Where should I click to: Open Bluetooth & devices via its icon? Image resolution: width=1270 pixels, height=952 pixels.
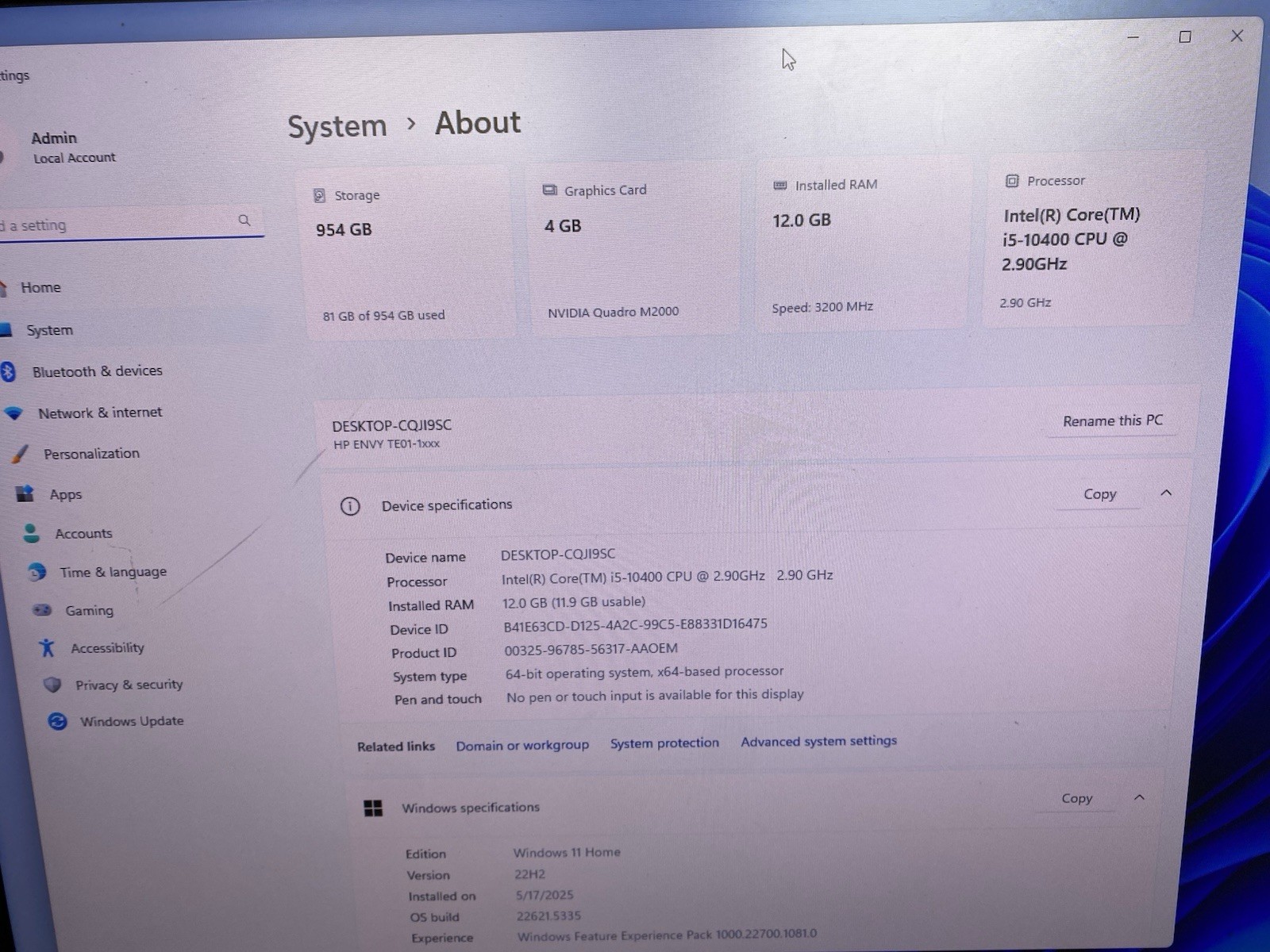pos(8,371)
